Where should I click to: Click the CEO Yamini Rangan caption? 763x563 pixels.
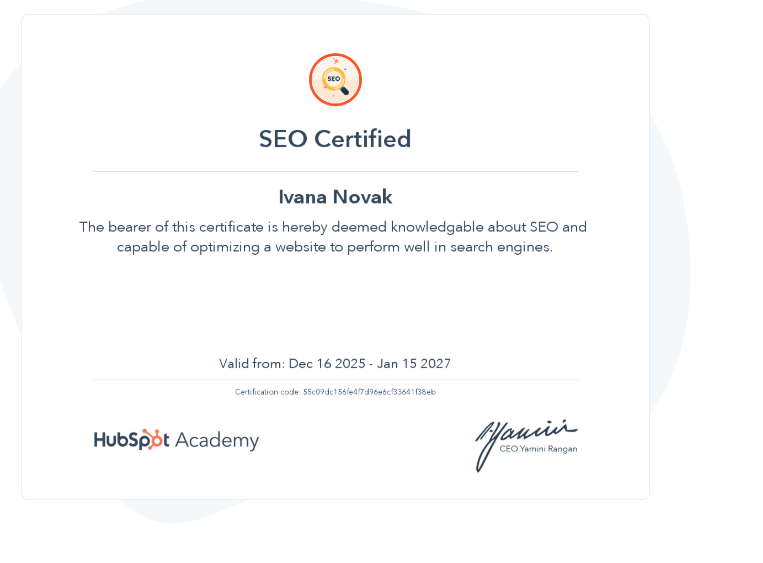pyautogui.click(x=538, y=449)
